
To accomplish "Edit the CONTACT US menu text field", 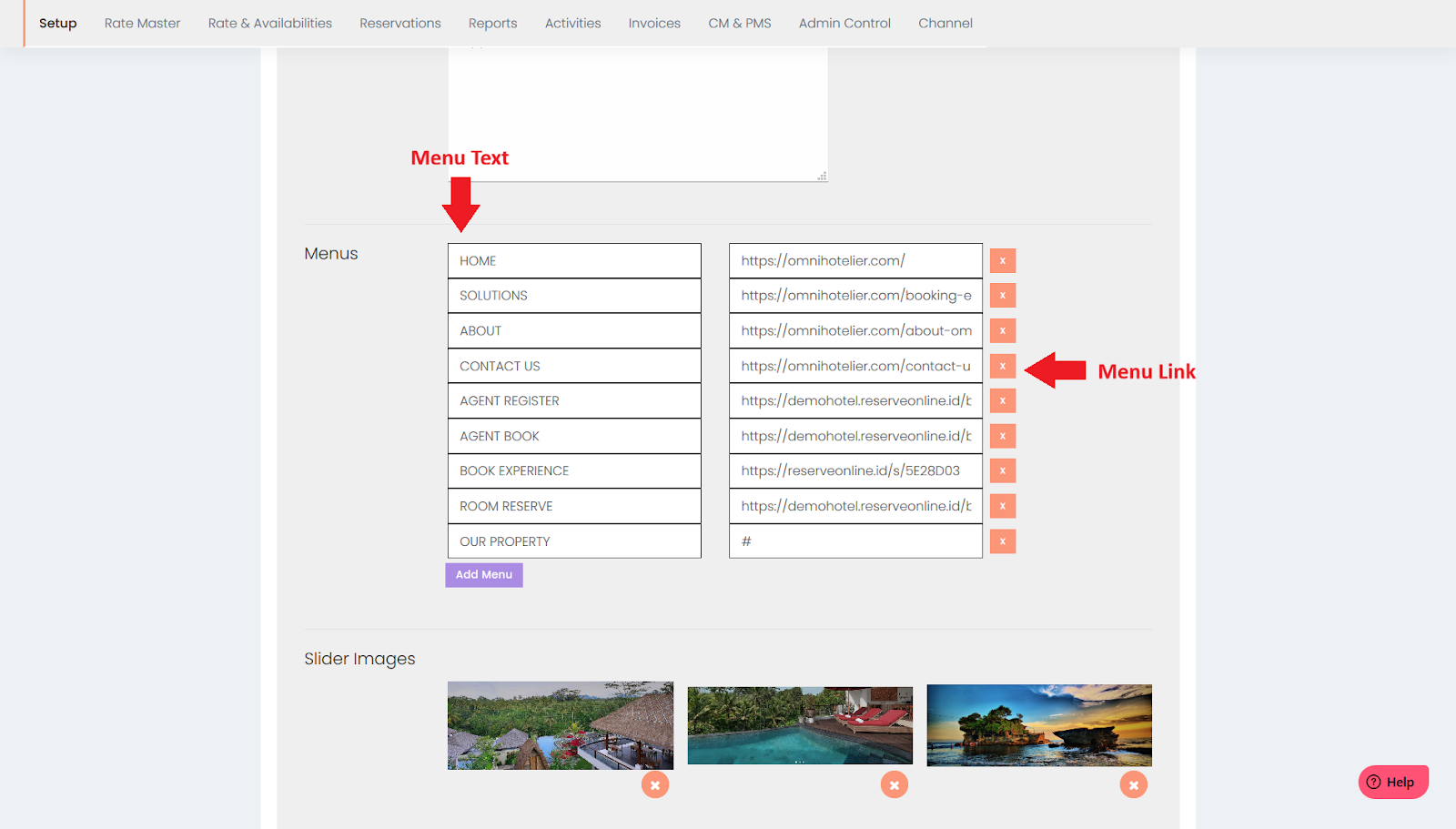I will 574,366.
